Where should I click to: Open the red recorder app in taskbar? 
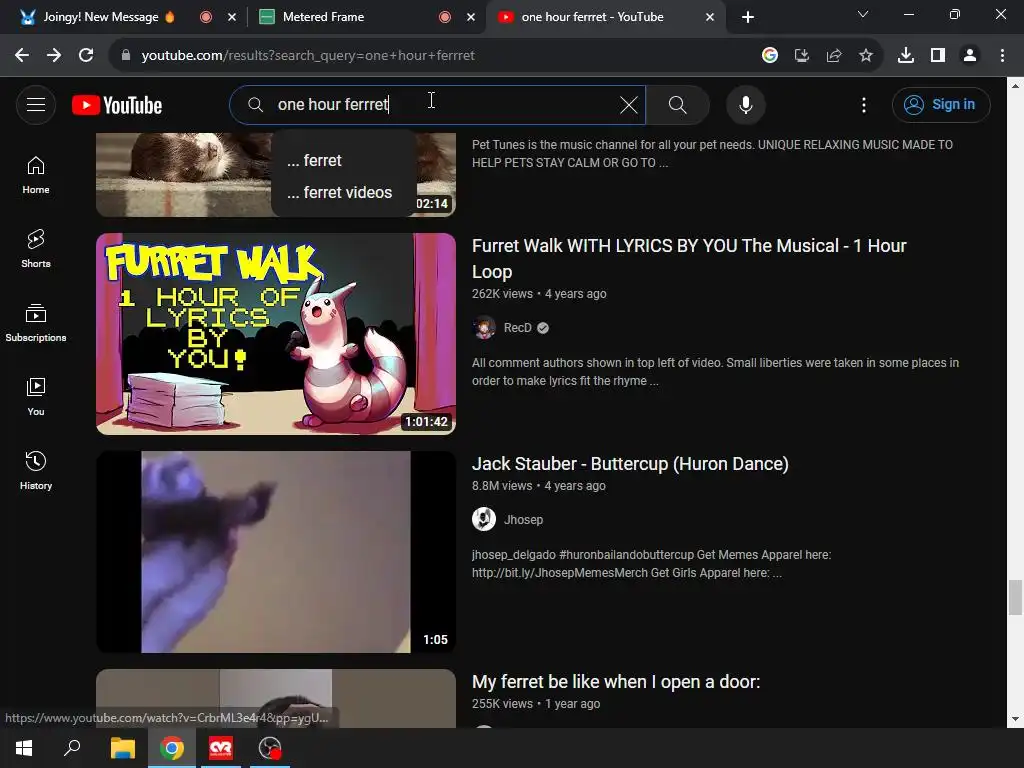pyautogui.click(x=221, y=748)
